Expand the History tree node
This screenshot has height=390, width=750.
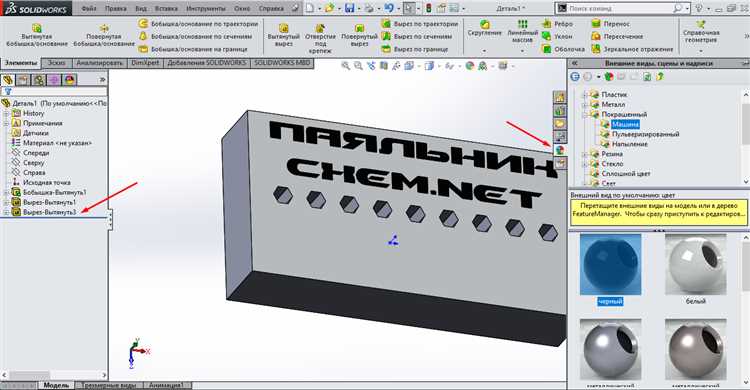(x=6, y=113)
